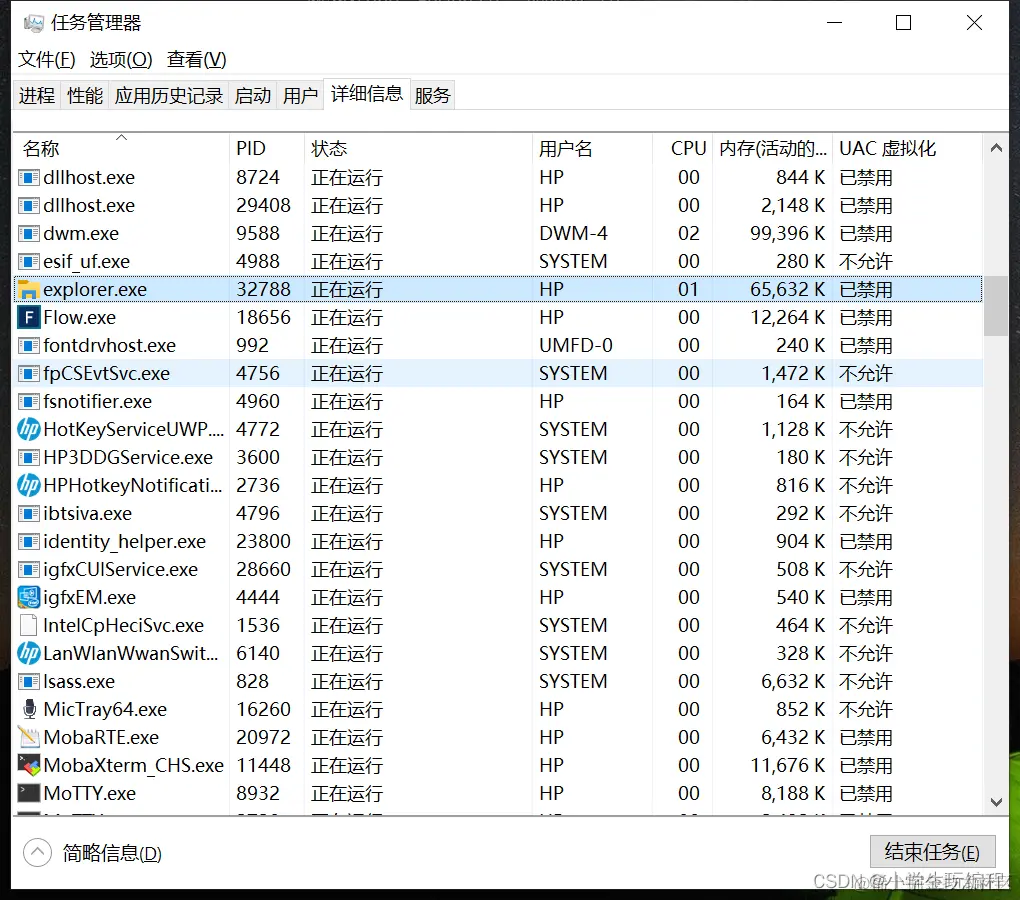Click the HPHotkeyNotificati hp icon
Image resolution: width=1020 pixels, height=900 pixels.
tap(28, 485)
